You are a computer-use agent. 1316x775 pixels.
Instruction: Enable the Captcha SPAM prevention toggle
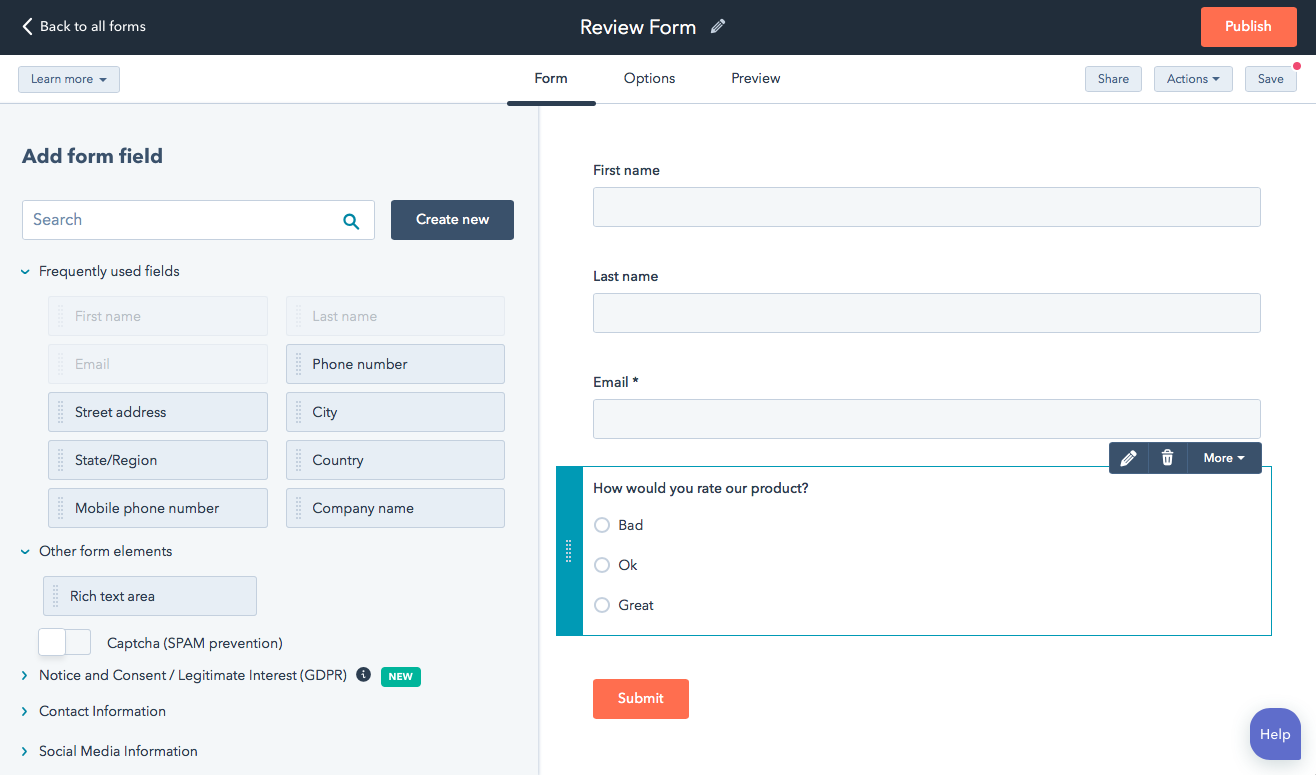[64, 641]
